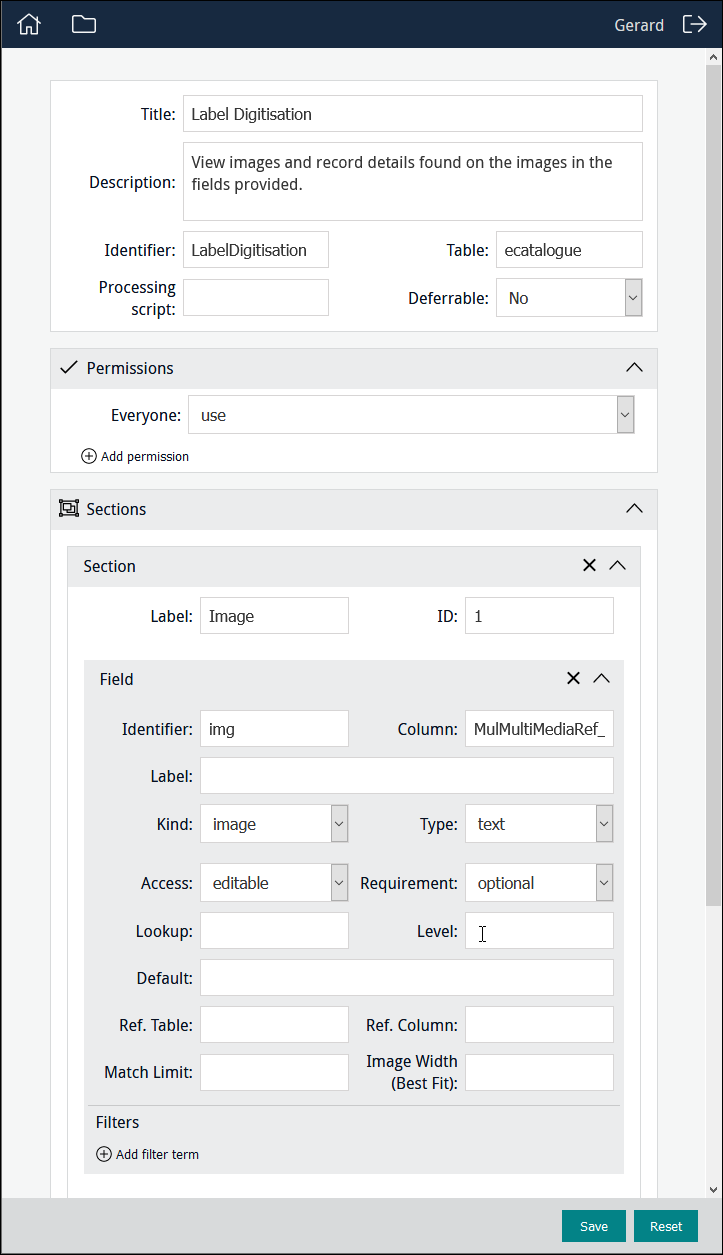This screenshot has height=1255, width=723.
Task: Collapse the Section sub-panel chevron
Action: click(x=617, y=566)
